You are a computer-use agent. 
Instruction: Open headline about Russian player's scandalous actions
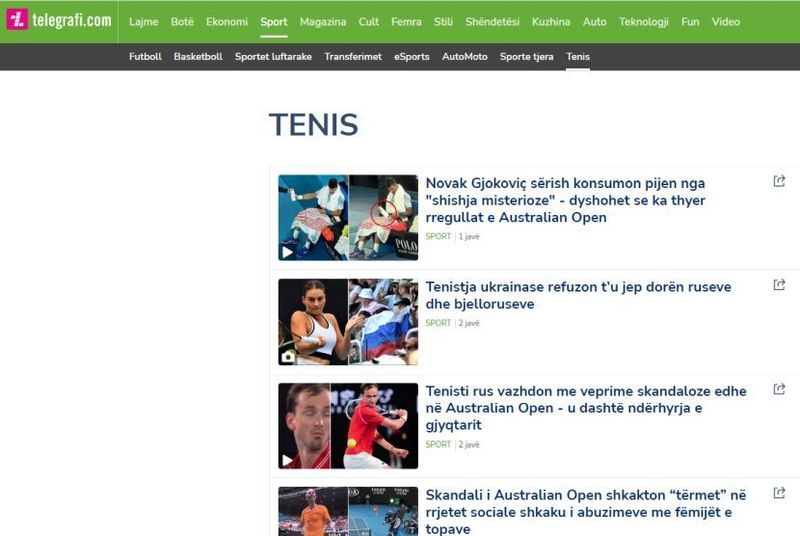coord(586,408)
